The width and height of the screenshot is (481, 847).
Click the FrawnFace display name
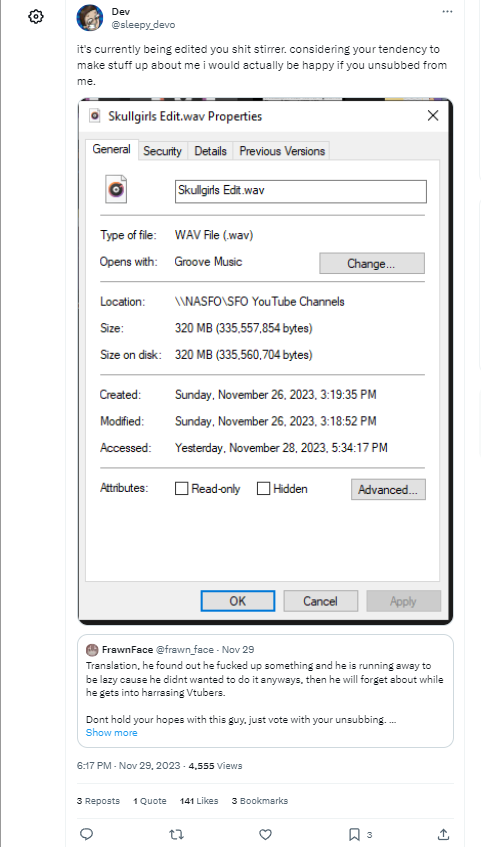(x=128, y=649)
